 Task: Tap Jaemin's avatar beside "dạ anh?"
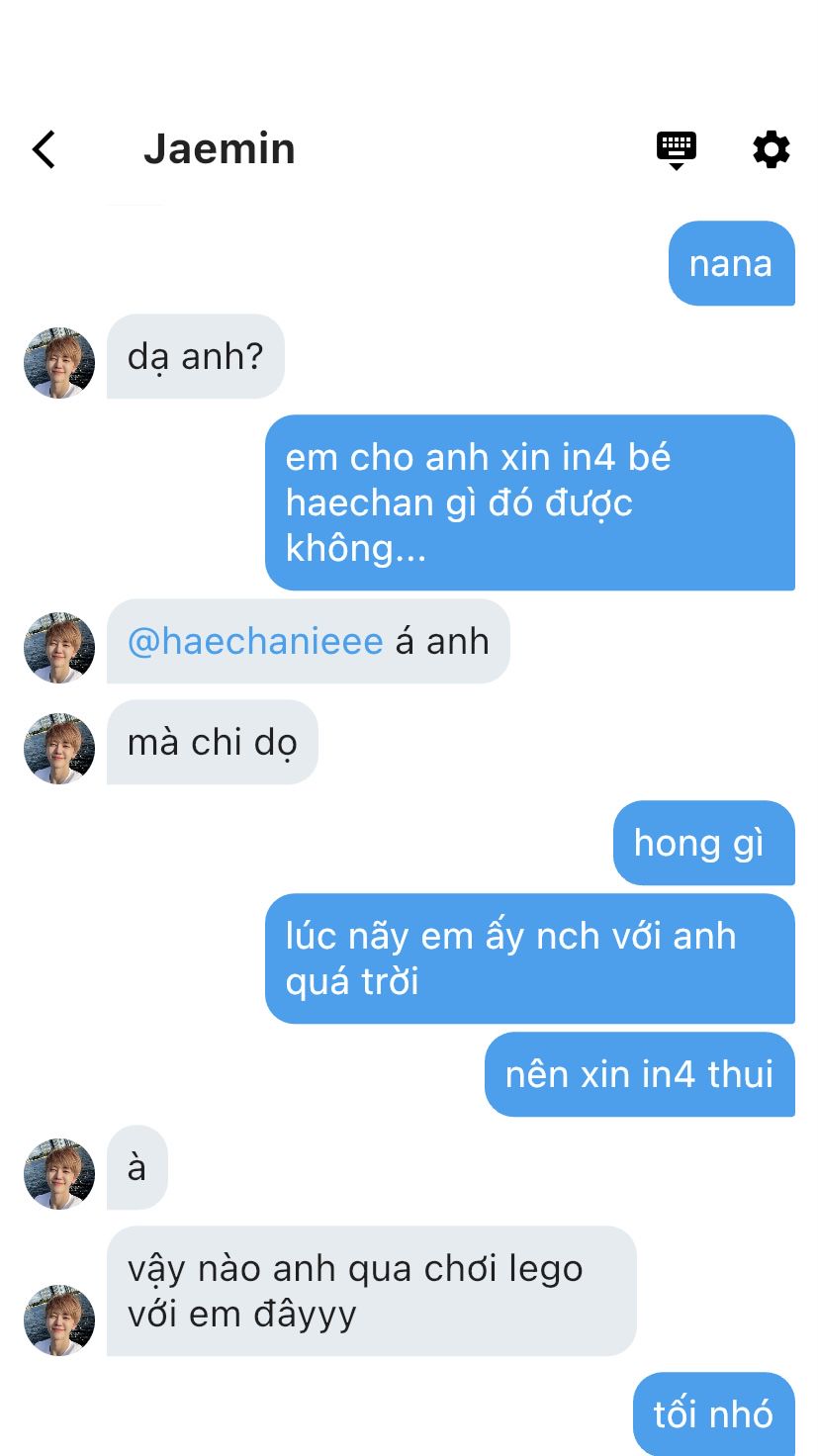pos(59,363)
